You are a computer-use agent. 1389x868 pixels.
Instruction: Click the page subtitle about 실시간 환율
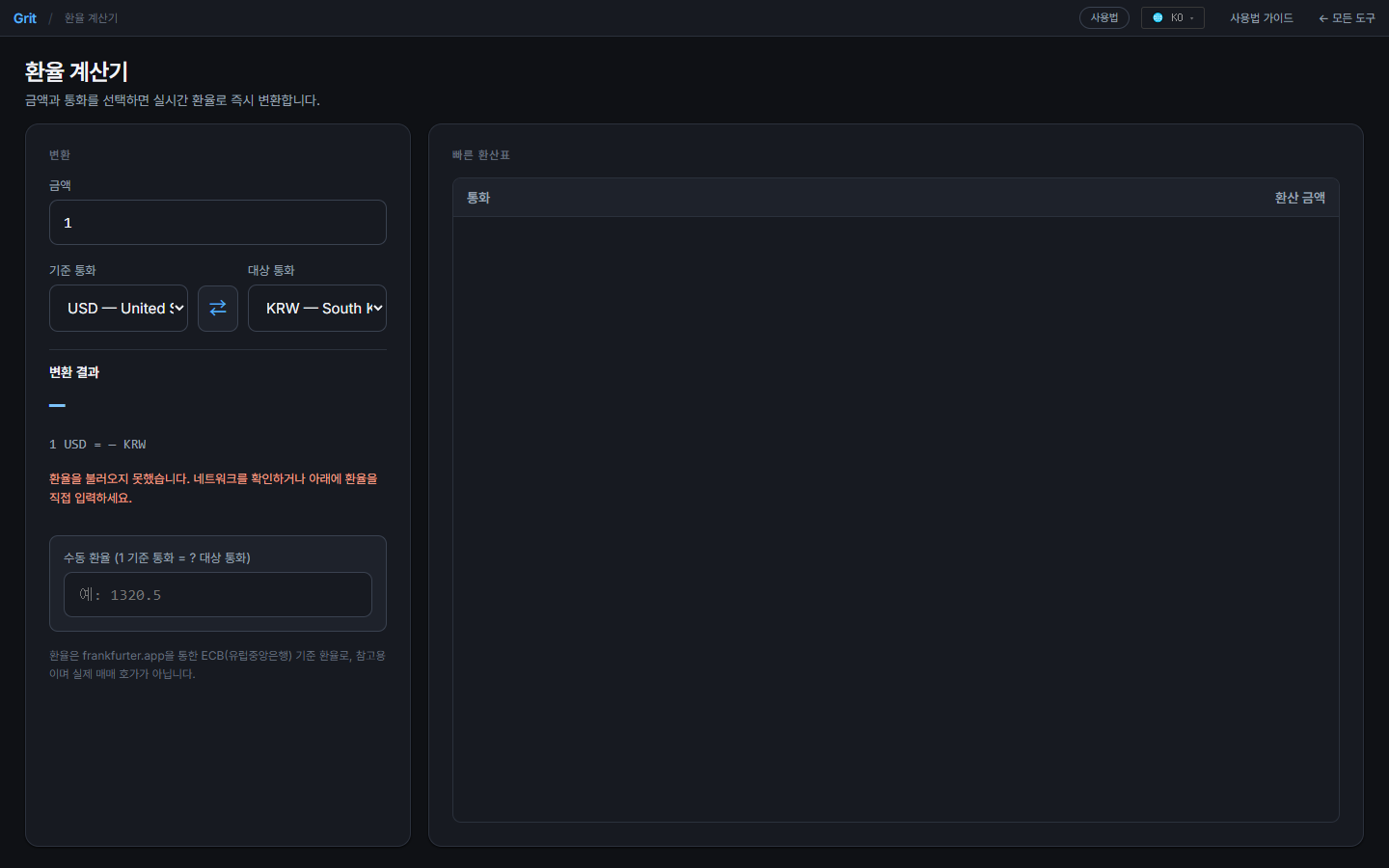coord(173,100)
